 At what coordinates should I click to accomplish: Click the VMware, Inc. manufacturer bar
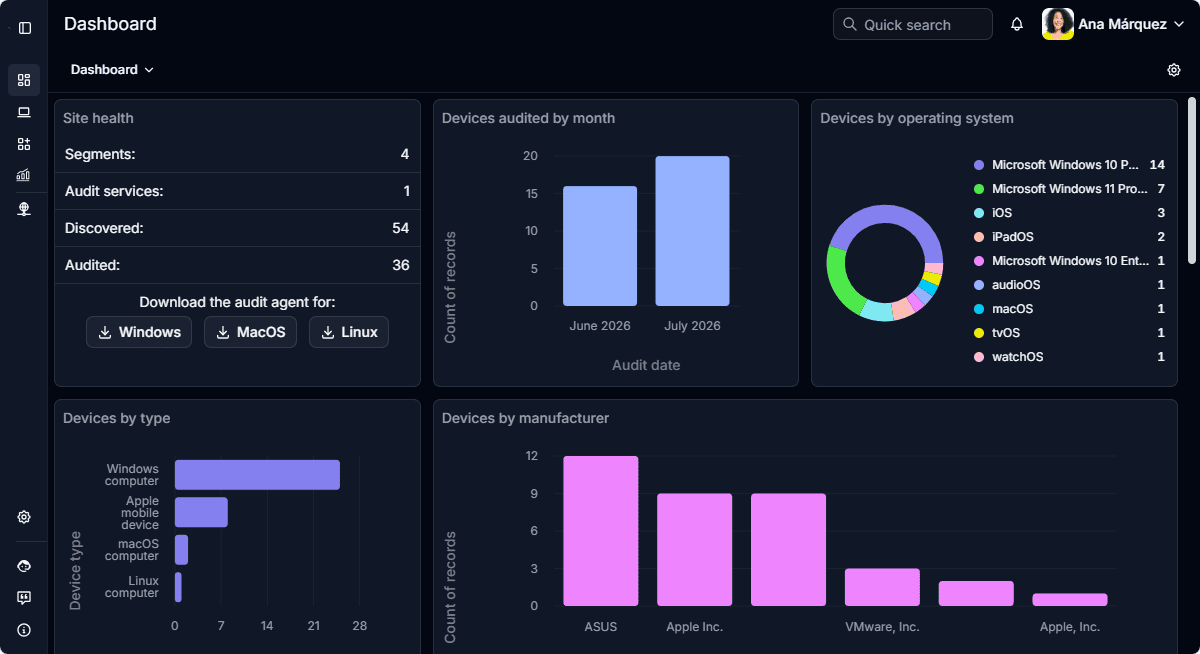tap(882, 587)
